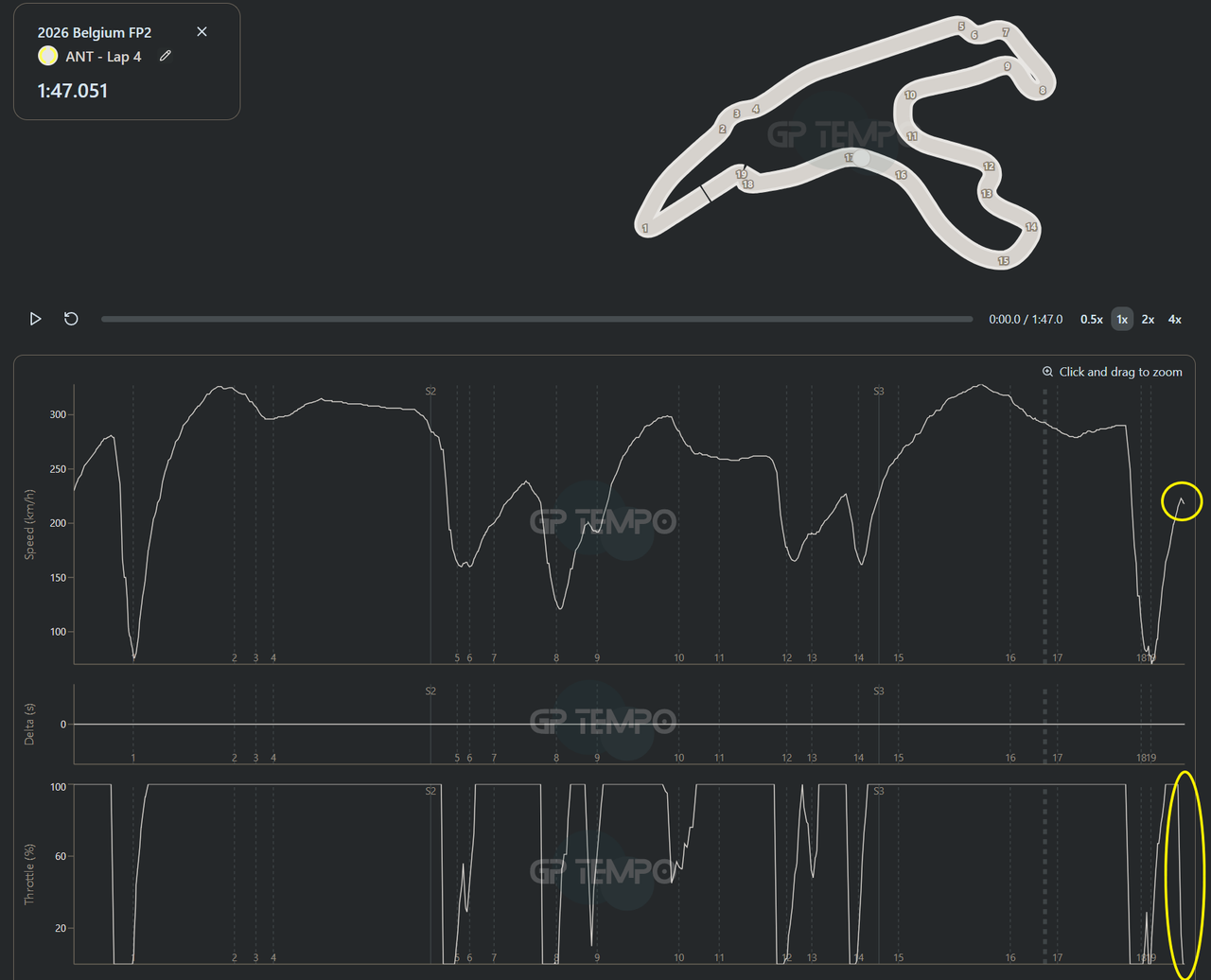Click the 300 tick on speed axis
The width and height of the screenshot is (1211, 980).
point(57,414)
